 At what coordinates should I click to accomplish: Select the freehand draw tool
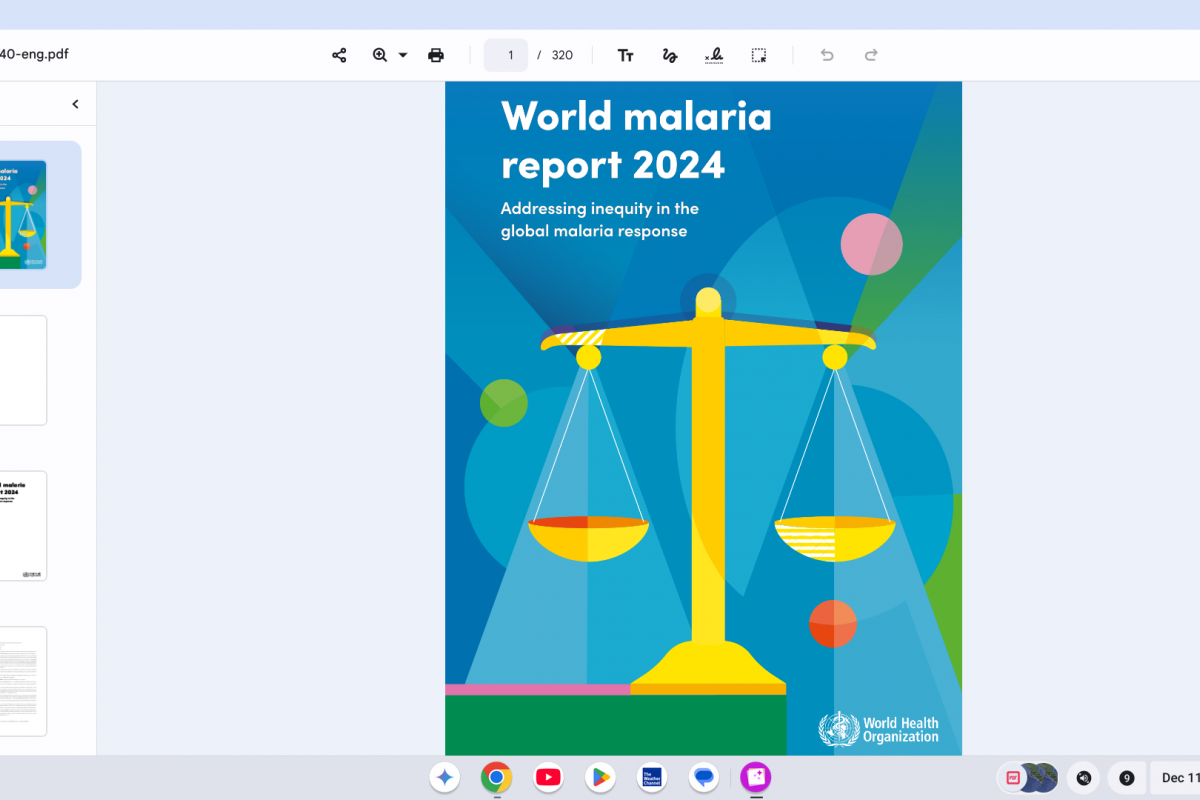point(670,55)
